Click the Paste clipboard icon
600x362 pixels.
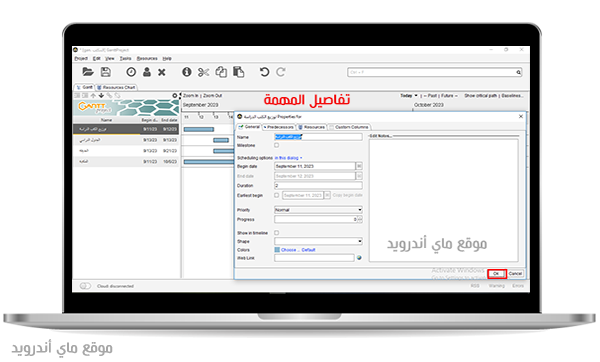(x=238, y=72)
